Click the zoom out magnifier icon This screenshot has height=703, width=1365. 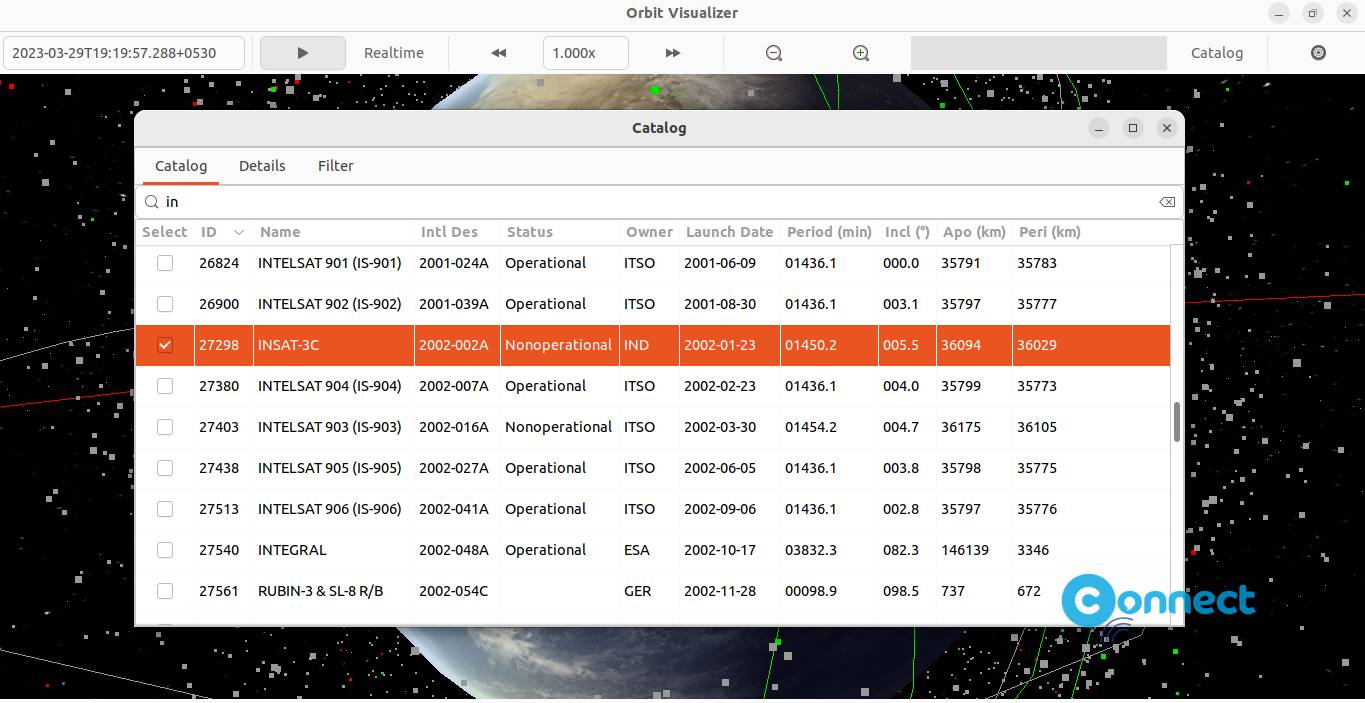tap(774, 53)
